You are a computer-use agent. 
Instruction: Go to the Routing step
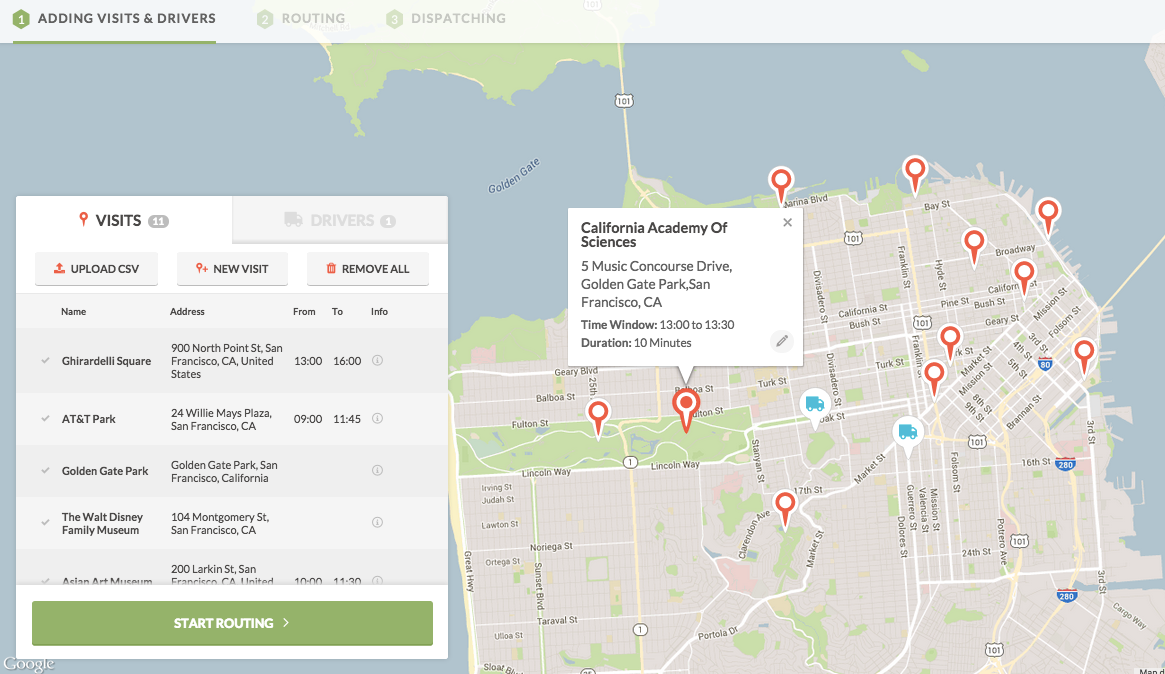(302, 19)
